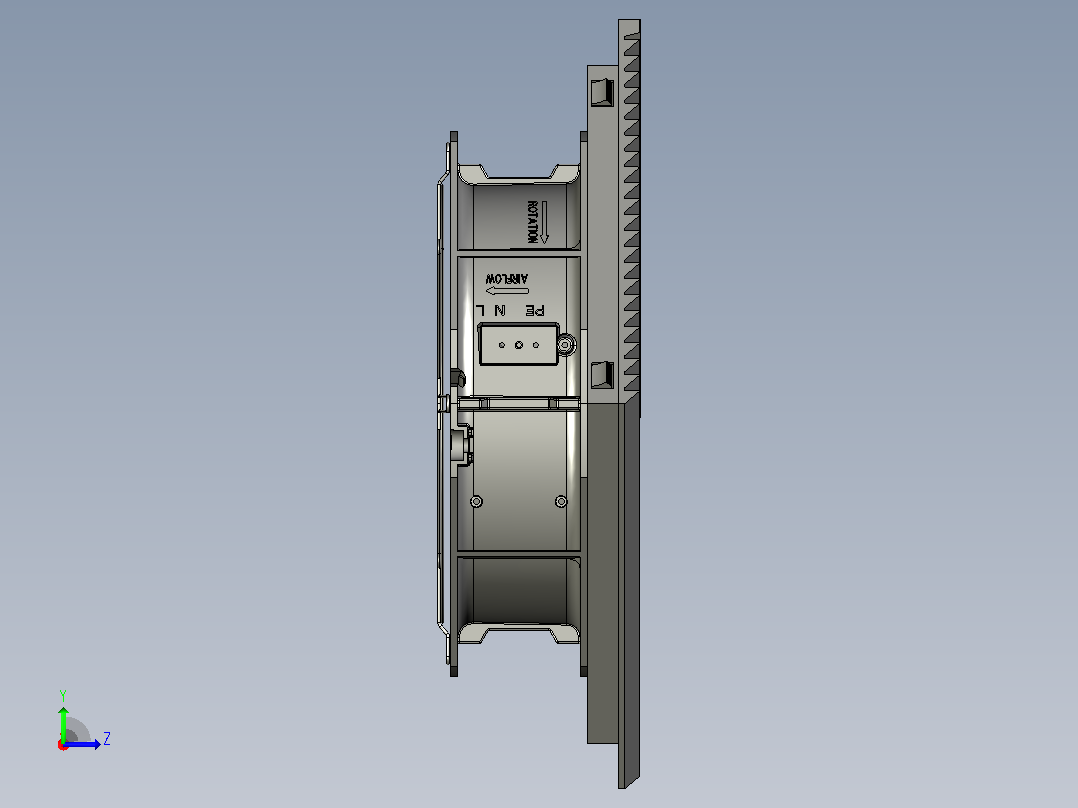Pick the upper mounting clip on filter frame
Screen dimensions: 1078x808
[x=602, y=92]
